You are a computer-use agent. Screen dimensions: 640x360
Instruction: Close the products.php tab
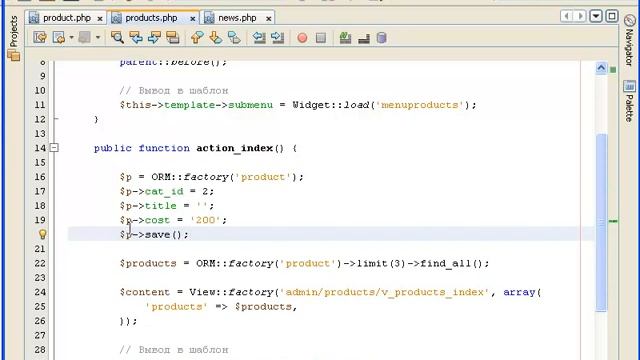pyautogui.click(x=192, y=19)
